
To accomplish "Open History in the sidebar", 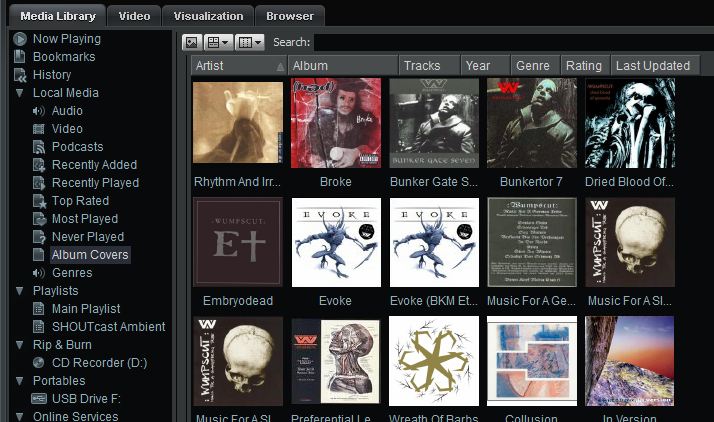I will pos(52,75).
